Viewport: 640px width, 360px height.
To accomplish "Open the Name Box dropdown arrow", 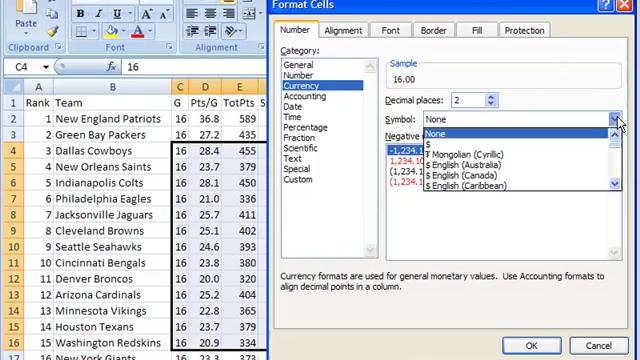I will click(46, 67).
